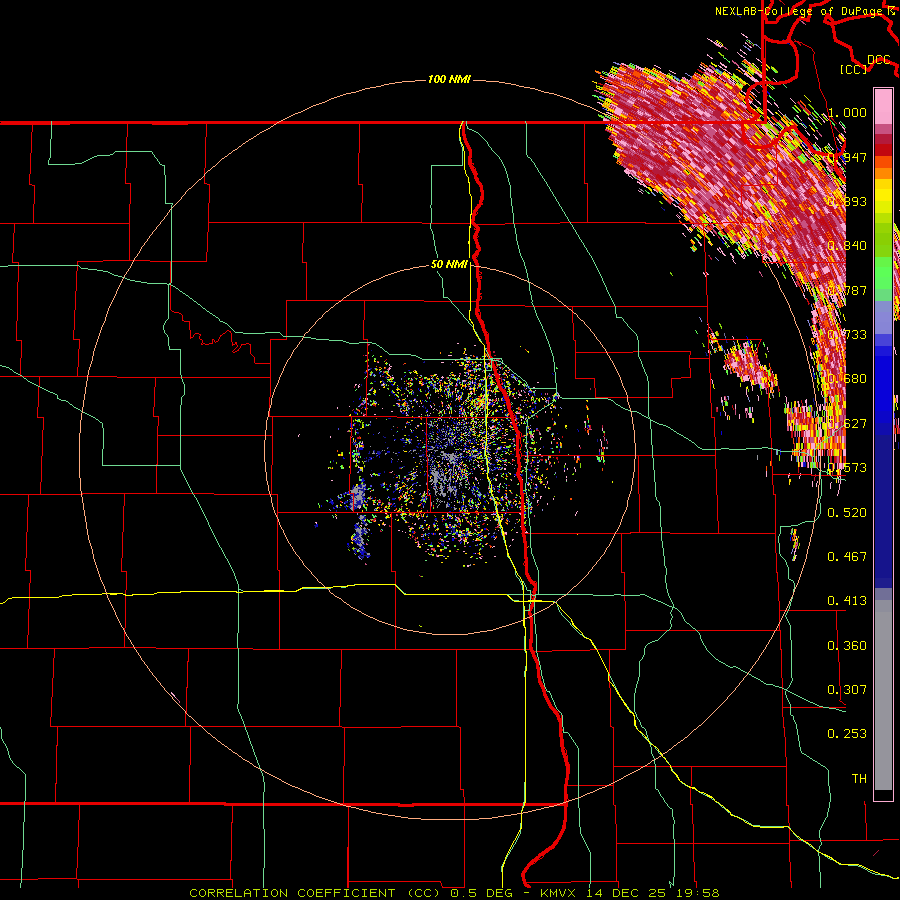Screen dimensions: 900x900
Task: Click the 0.520 color scale value
Action: tap(847, 512)
